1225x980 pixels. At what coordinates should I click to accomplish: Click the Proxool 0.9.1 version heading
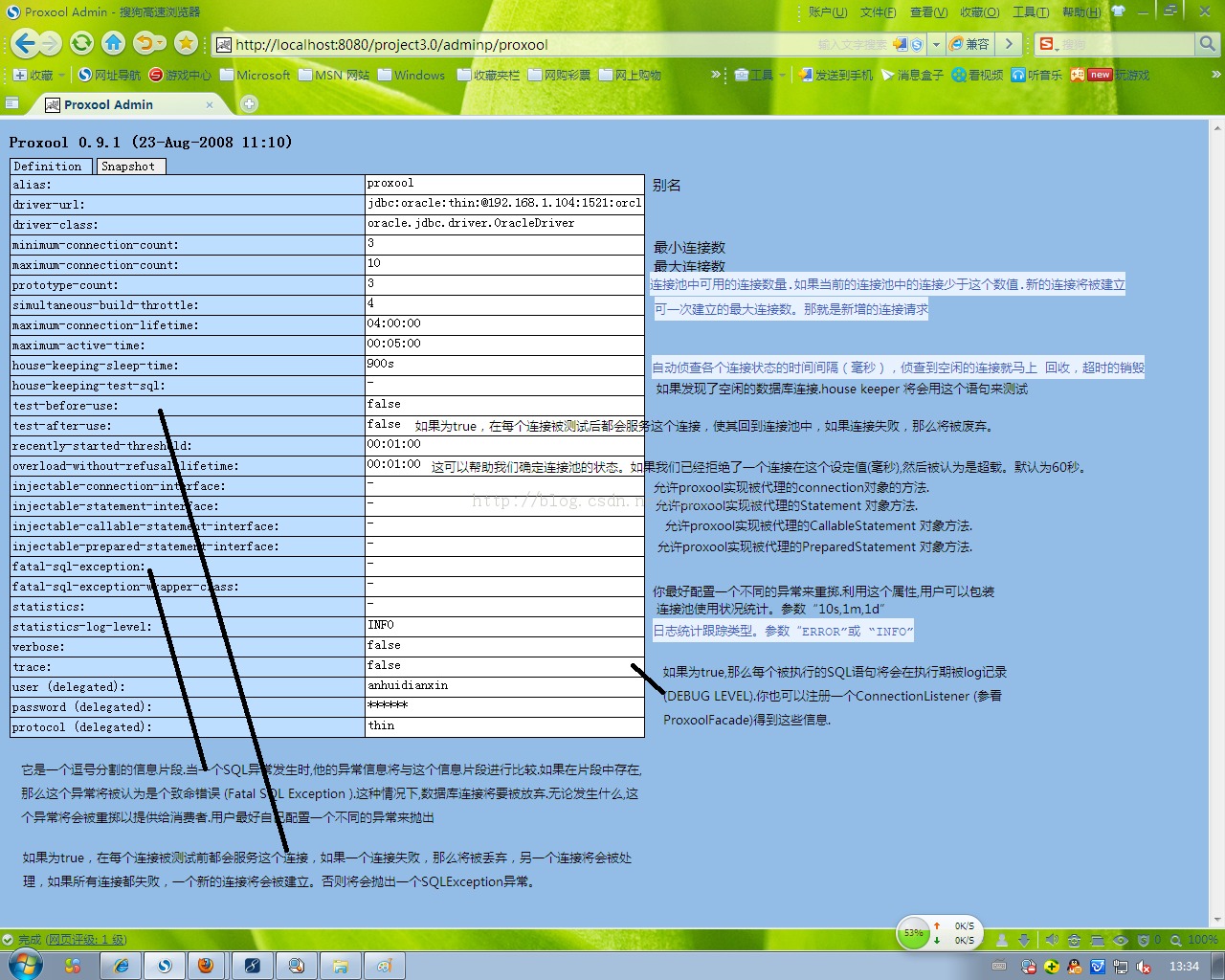tap(151, 142)
